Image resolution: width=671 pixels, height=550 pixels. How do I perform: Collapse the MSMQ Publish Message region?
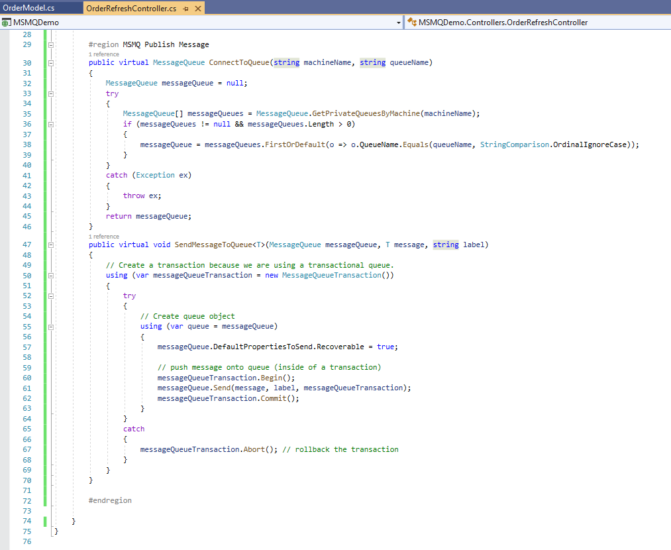point(51,45)
